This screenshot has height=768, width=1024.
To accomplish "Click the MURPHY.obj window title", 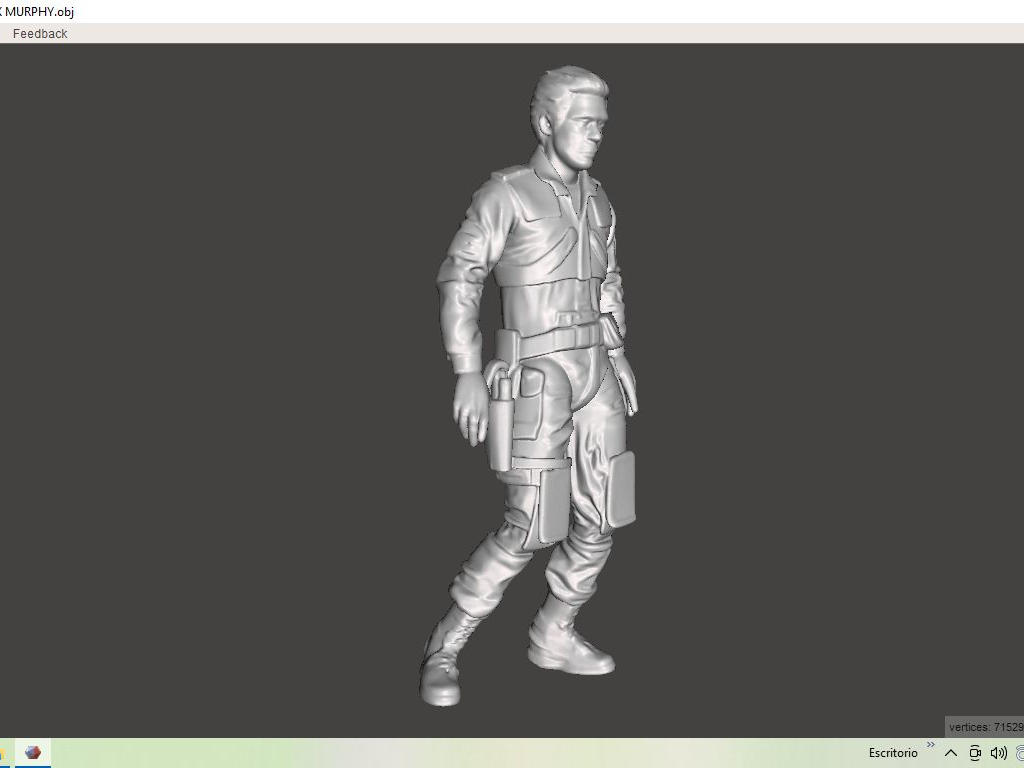I will 37,12.
